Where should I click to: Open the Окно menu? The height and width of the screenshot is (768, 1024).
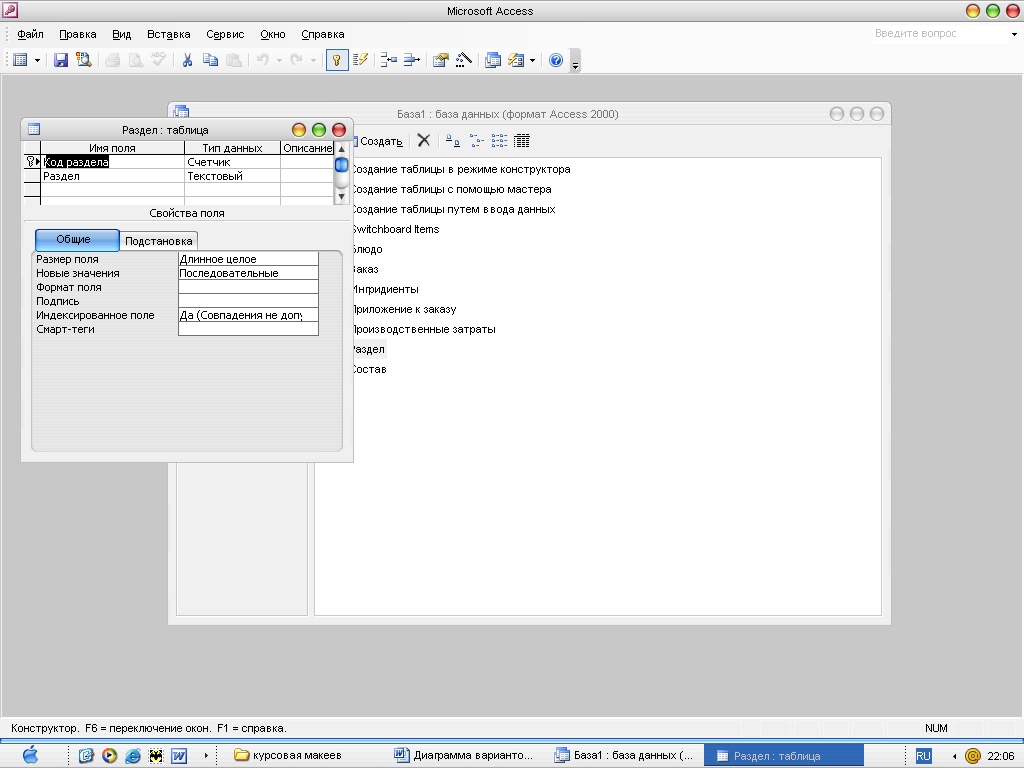click(272, 34)
